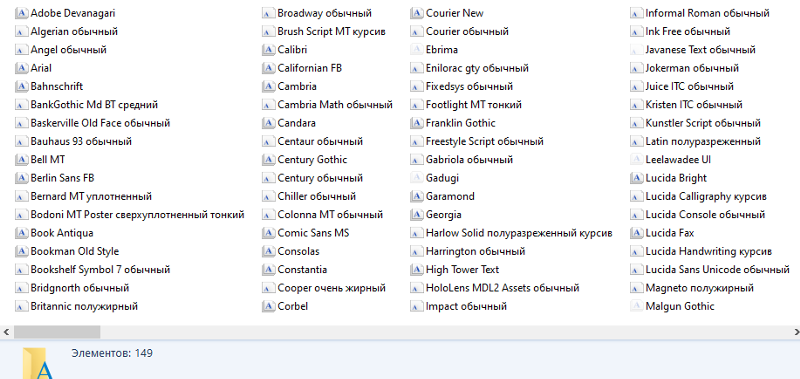Select 'BankGothic Md BT средний' font name
This screenshot has height=379, width=800.
click(x=94, y=105)
